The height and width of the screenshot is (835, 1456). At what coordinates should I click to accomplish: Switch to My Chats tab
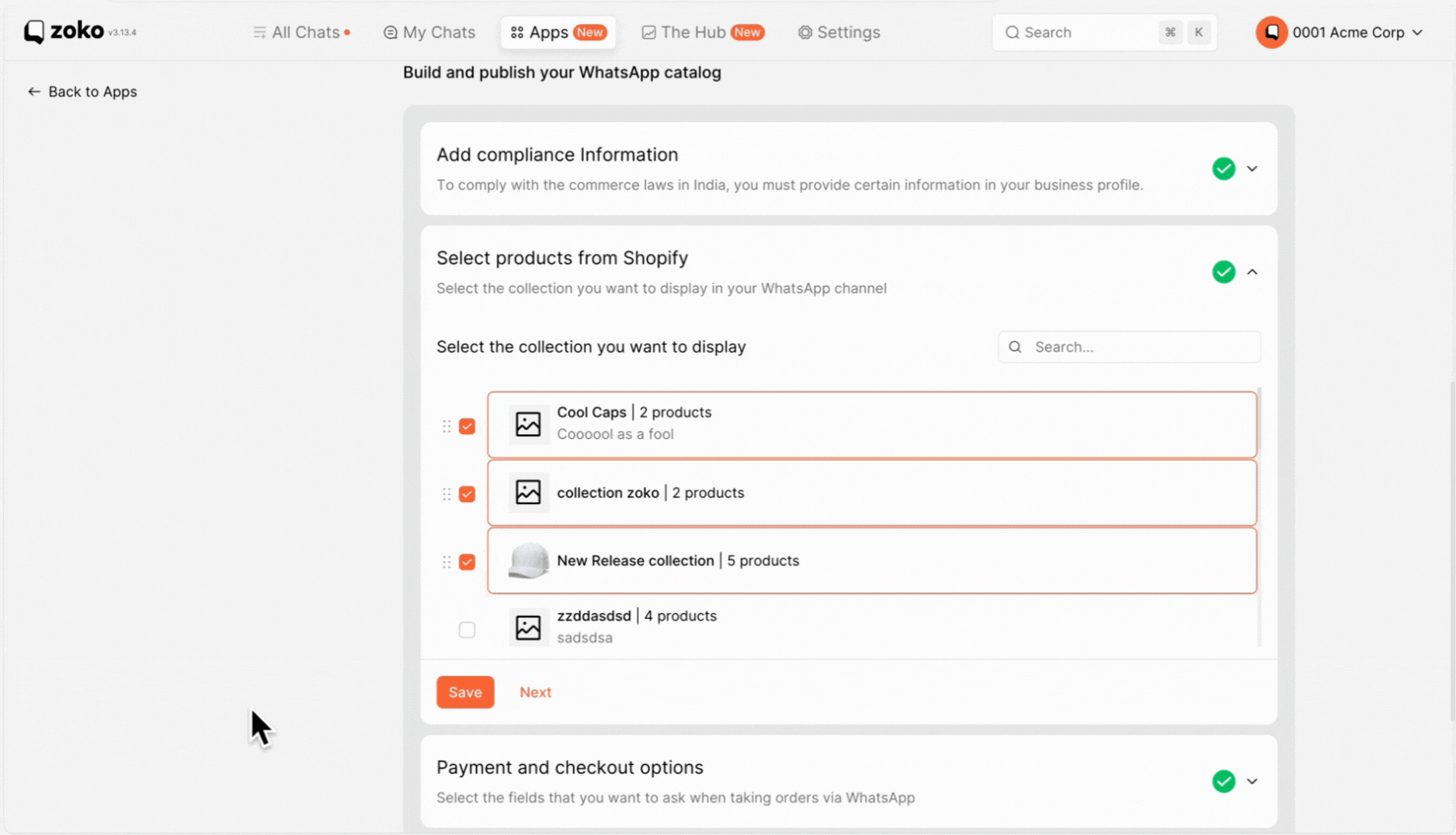coord(429,32)
